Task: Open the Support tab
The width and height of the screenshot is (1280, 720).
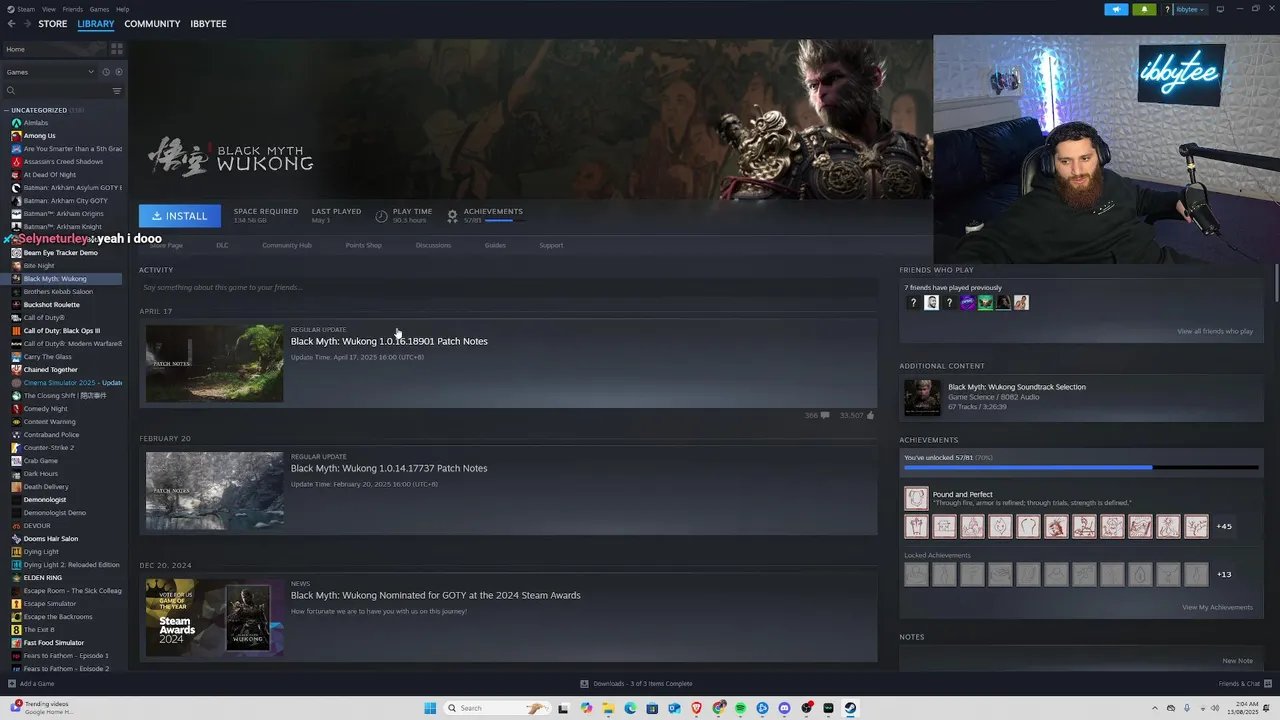Action: click(551, 245)
